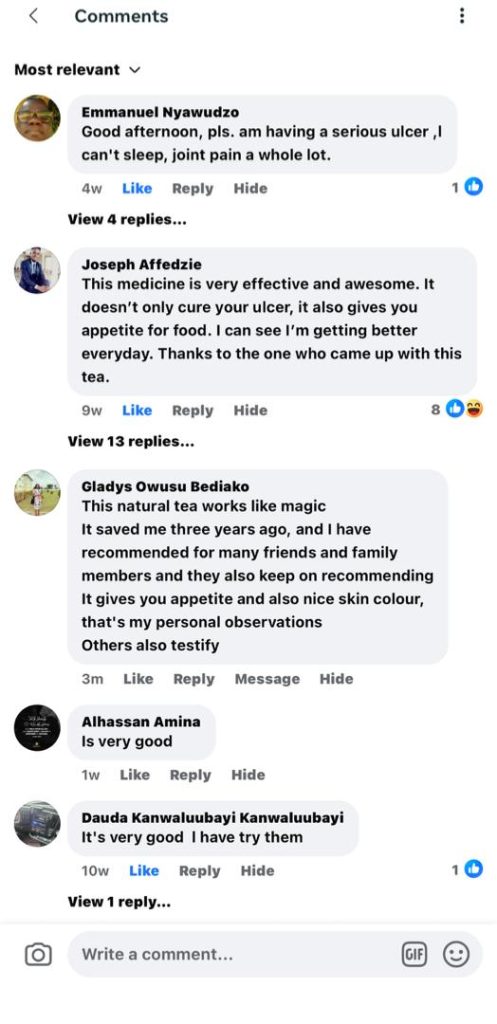Go back using the back arrow
Screen dimensions: 497x1024
33,16
